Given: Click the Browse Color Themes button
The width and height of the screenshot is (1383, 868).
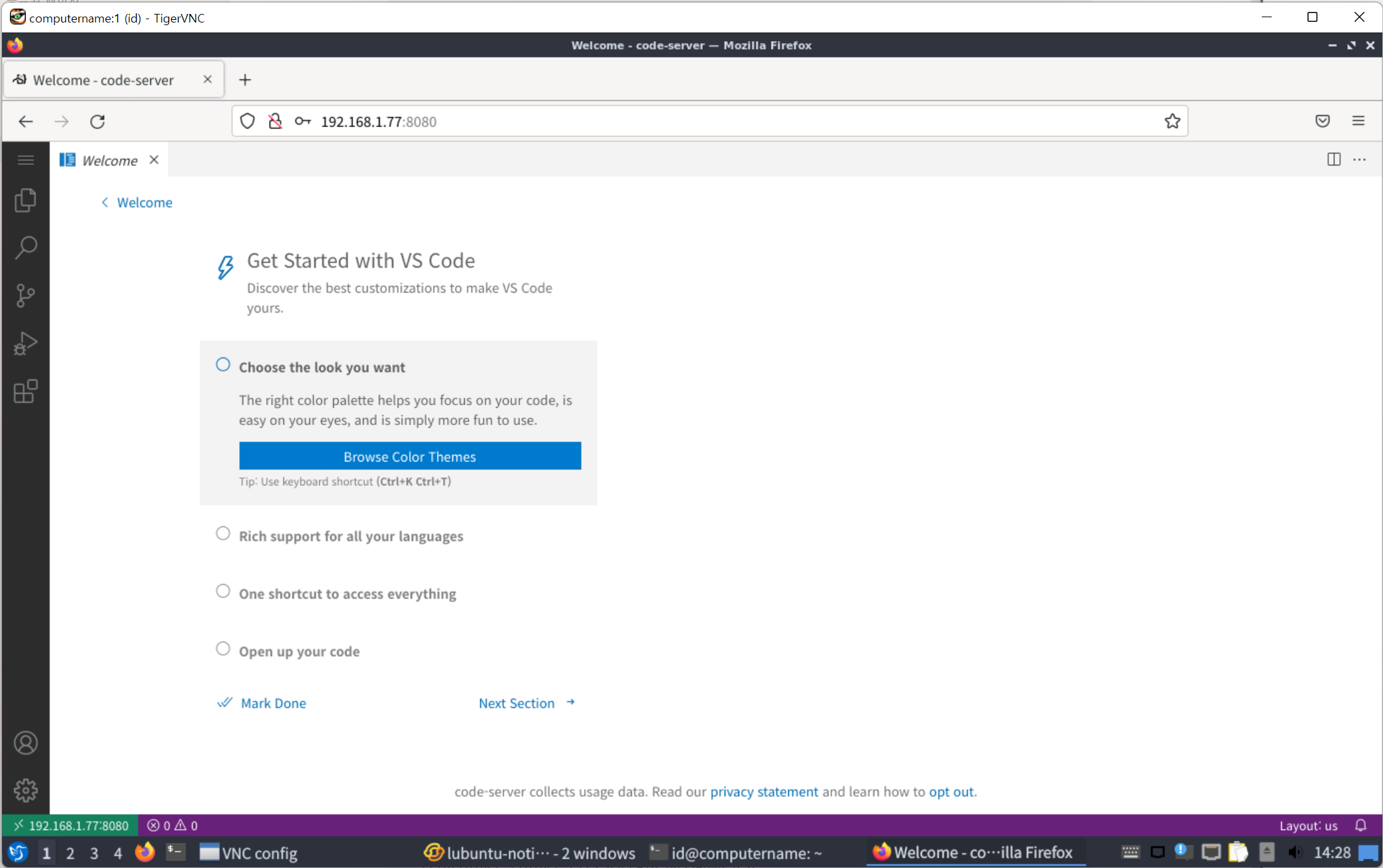Looking at the screenshot, I should [410, 456].
